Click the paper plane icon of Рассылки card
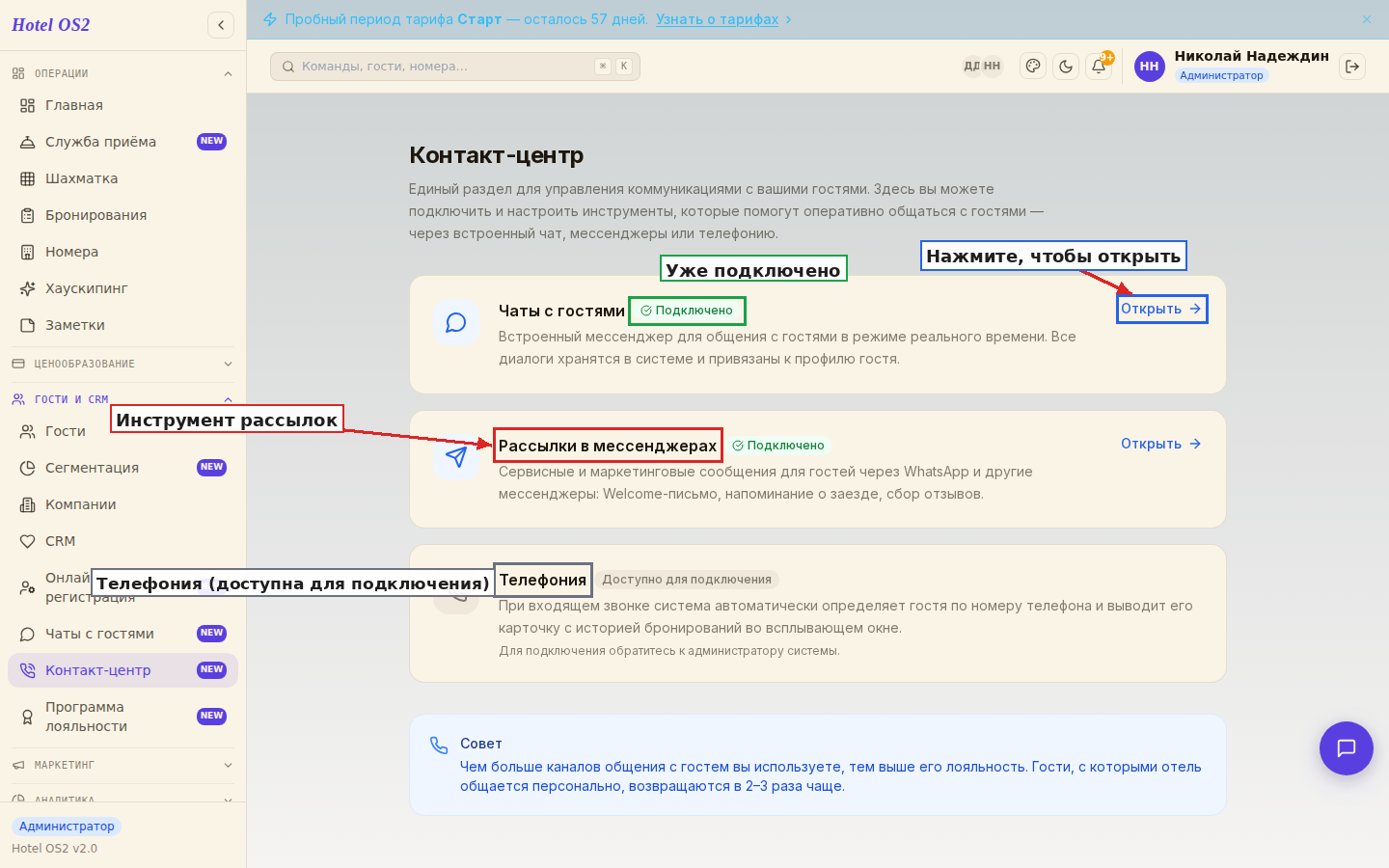 pyautogui.click(x=456, y=457)
